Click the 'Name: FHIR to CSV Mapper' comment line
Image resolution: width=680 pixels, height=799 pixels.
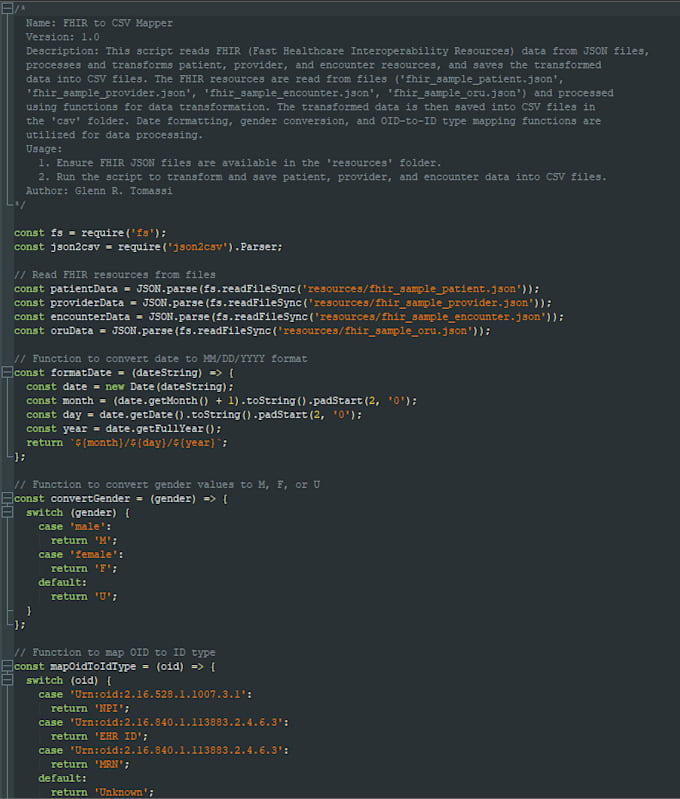pos(99,23)
